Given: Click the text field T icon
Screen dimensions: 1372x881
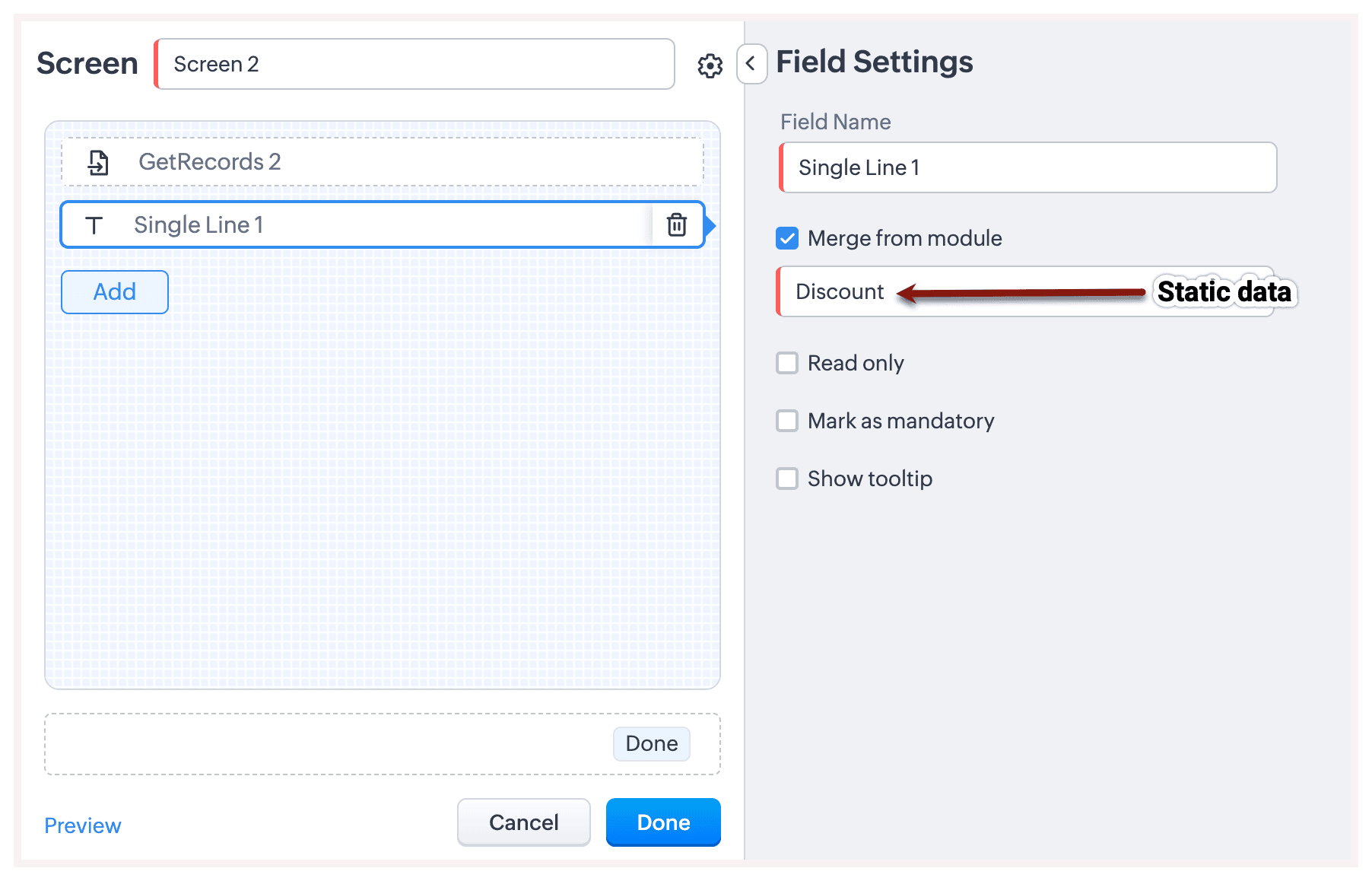Looking at the screenshot, I should click(94, 225).
